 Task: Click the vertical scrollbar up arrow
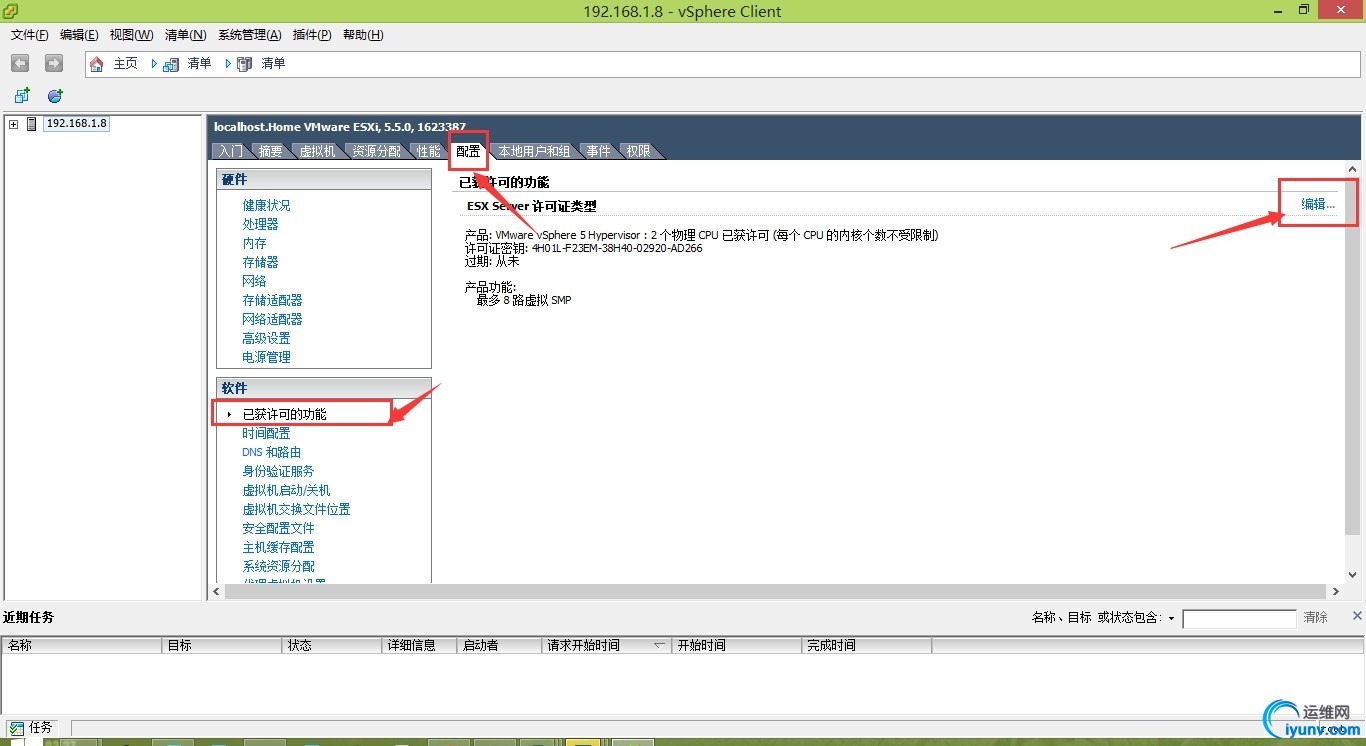1352,171
